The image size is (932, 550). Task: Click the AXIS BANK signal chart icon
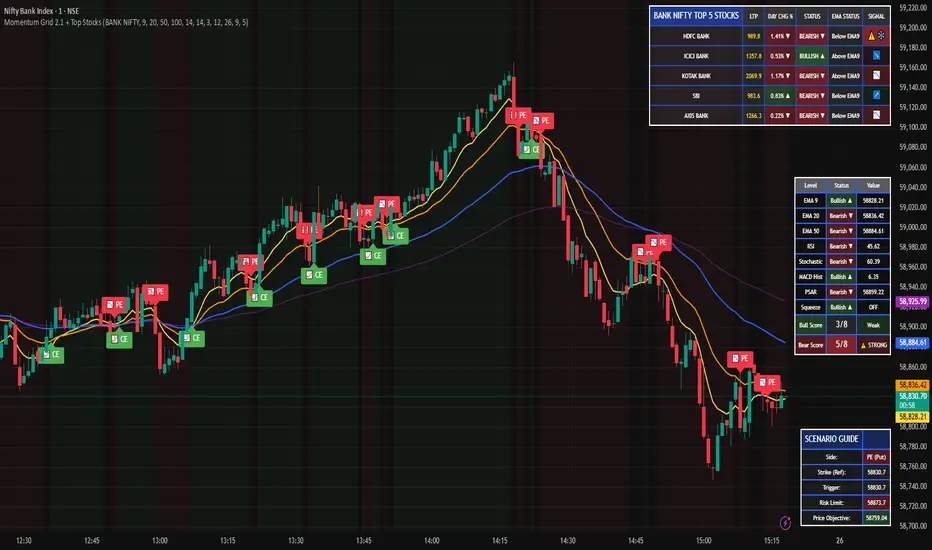click(876, 115)
